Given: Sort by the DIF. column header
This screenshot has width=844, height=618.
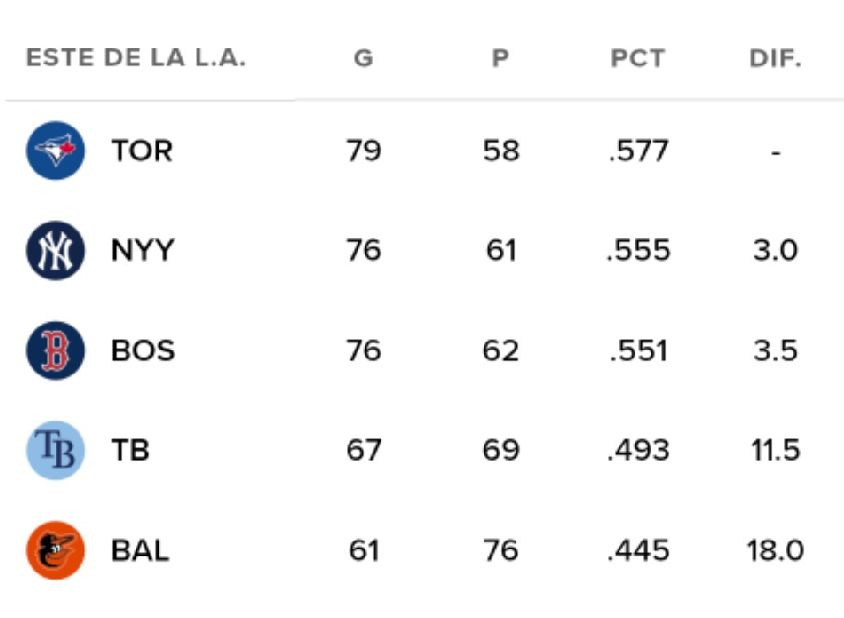Looking at the screenshot, I should pos(775,58).
